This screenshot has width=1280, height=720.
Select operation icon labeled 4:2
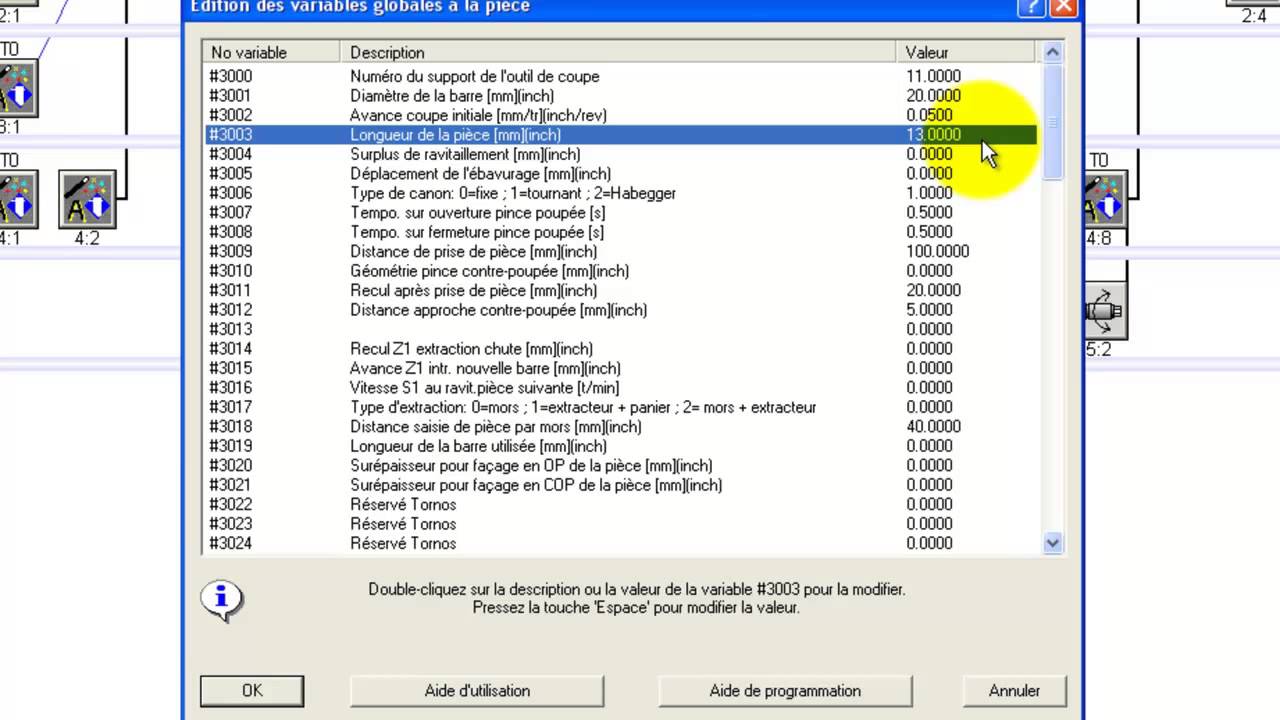tap(87, 199)
